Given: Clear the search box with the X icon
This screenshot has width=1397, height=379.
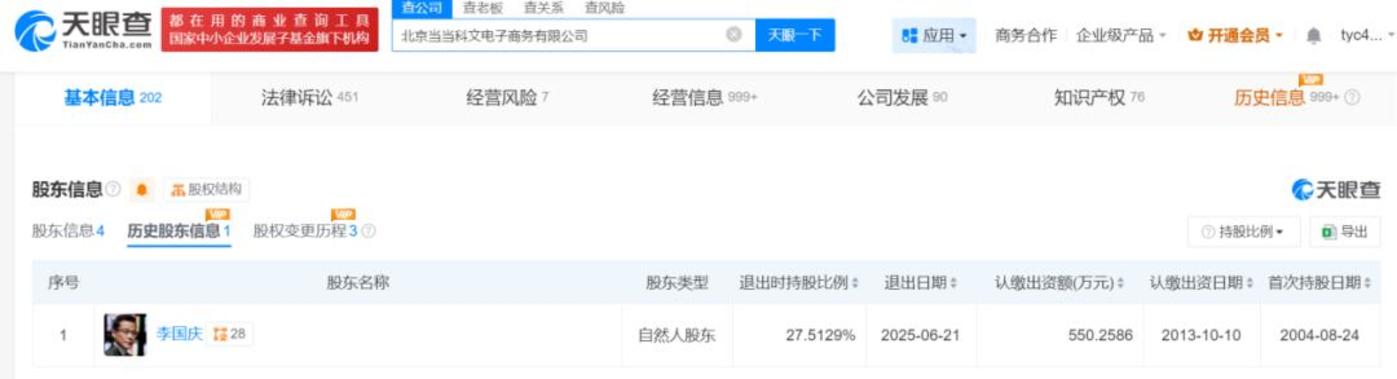Looking at the screenshot, I should [733, 35].
